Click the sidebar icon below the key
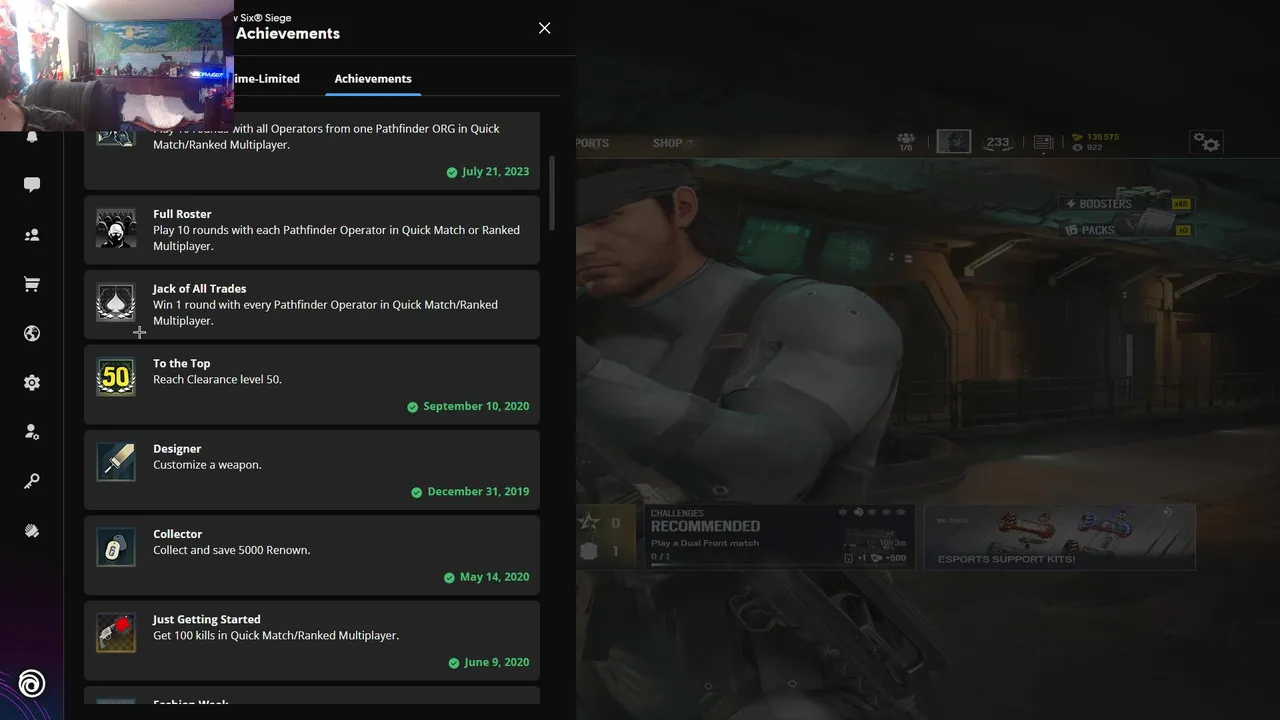 click(32, 531)
